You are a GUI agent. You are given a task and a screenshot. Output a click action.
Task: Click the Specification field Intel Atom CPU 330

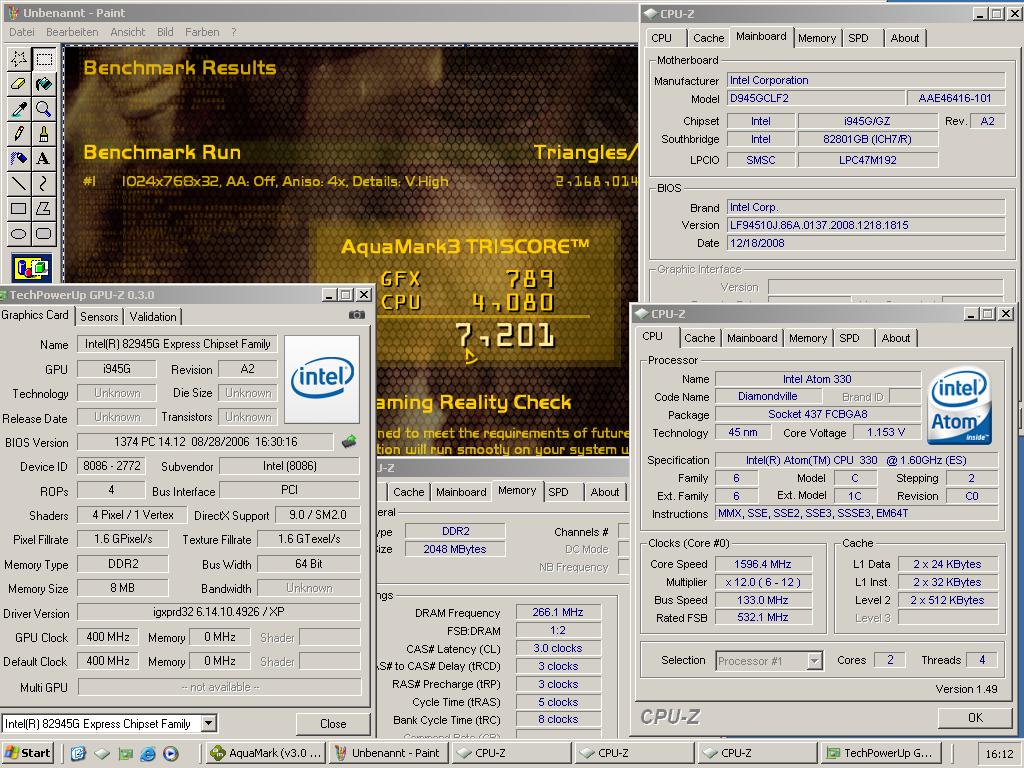[856, 460]
